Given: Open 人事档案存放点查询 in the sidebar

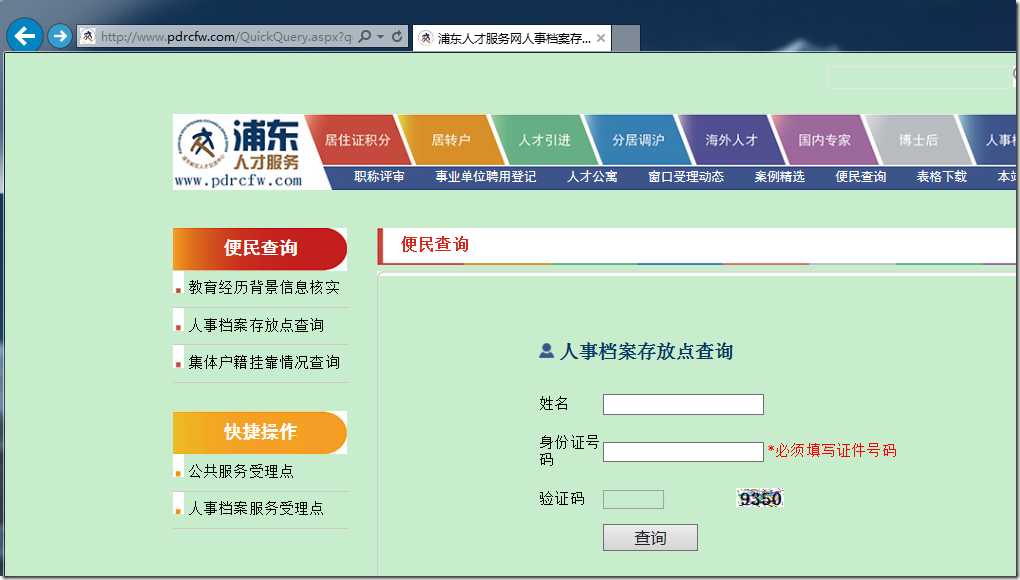Looking at the screenshot, I should [x=256, y=325].
